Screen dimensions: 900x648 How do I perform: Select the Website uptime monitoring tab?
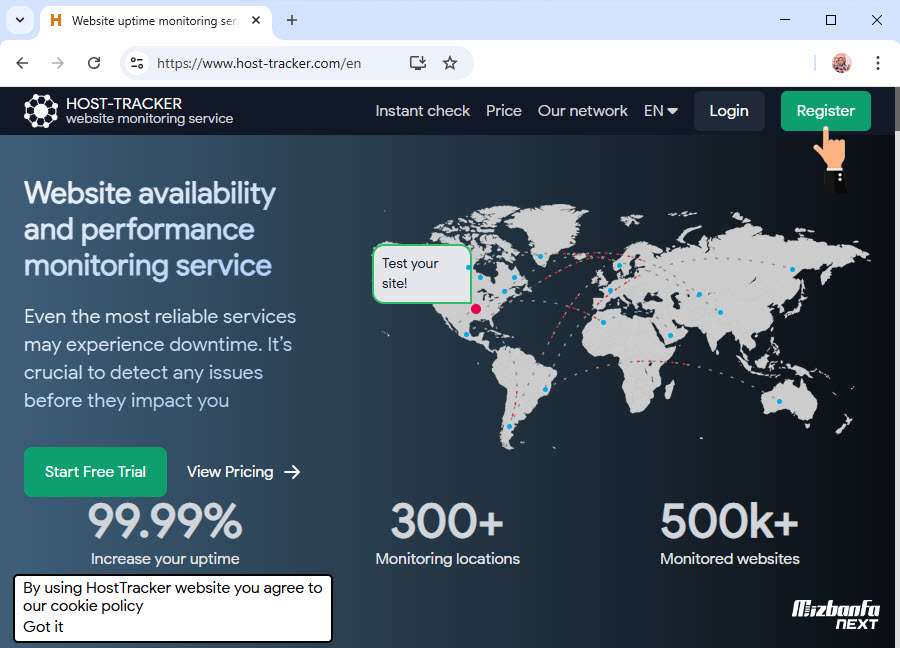(x=155, y=21)
